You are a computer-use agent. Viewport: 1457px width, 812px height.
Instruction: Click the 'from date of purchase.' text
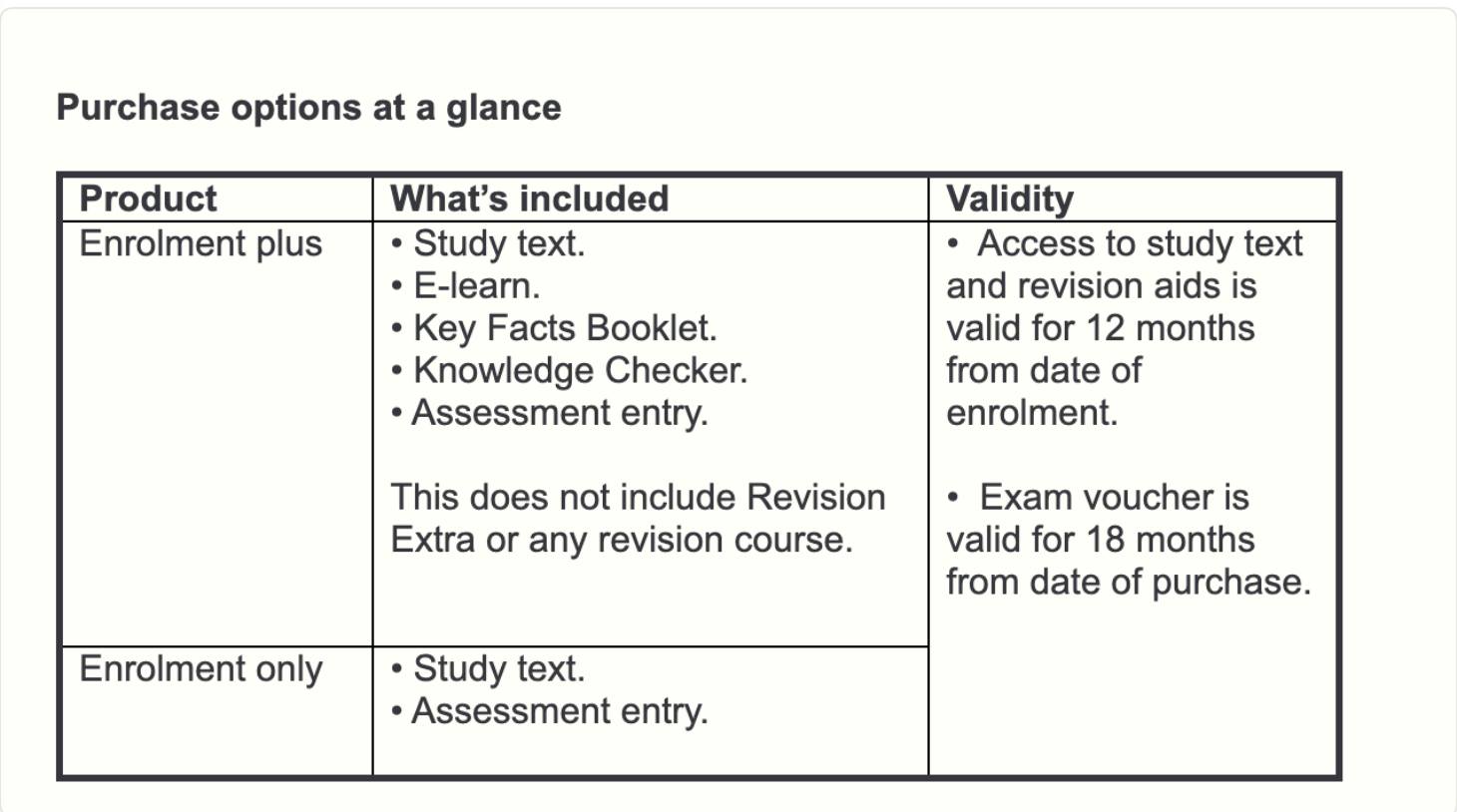tap(1129, 582)
